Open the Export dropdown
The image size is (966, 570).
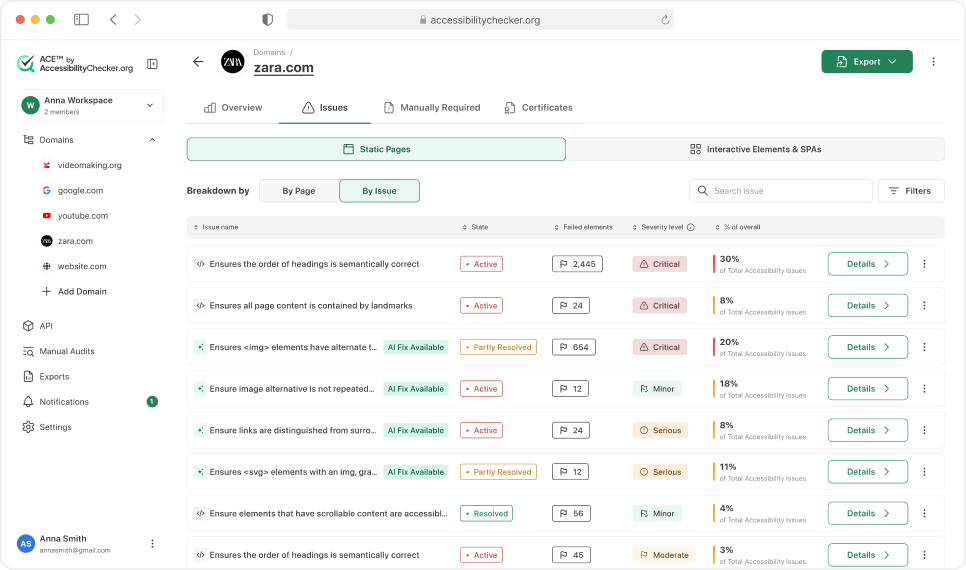(867, 62)
